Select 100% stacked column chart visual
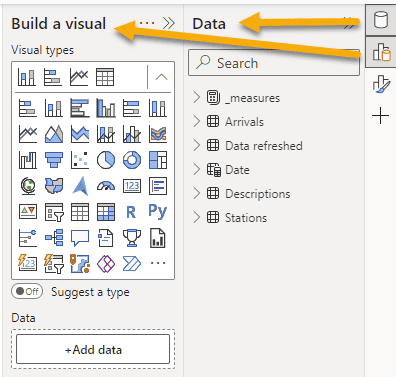Viewport: 396px width, 377px height. [158, 108]
